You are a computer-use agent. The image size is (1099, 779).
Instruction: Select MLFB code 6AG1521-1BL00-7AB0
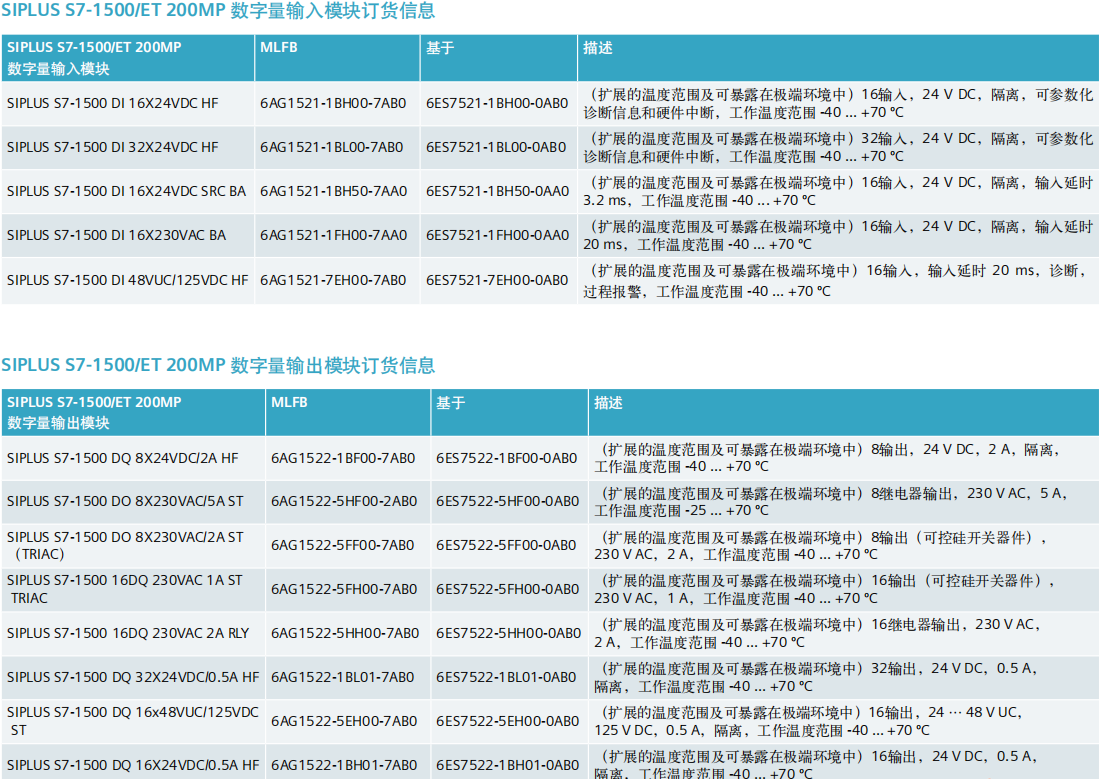click(332, 147)
